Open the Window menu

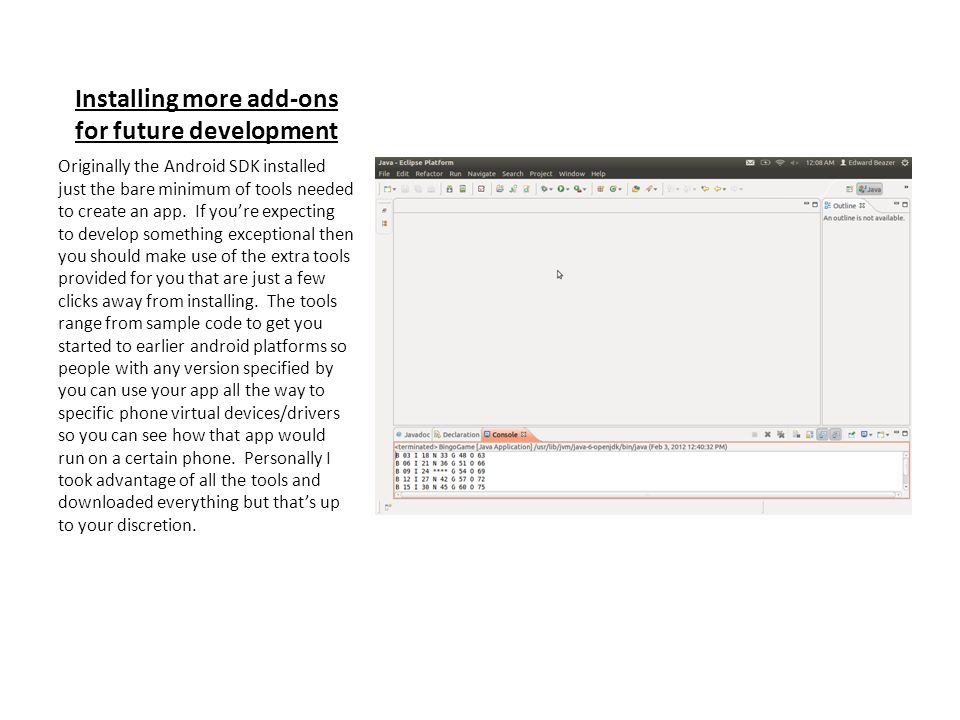[571, 174]
